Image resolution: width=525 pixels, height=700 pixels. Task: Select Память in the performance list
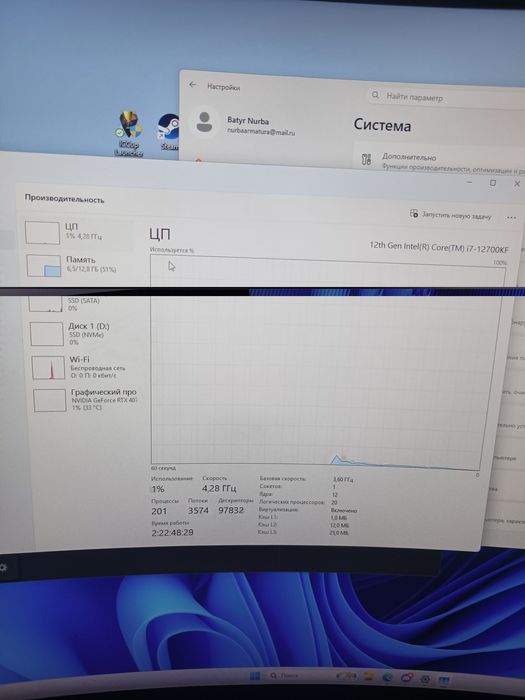79,265
